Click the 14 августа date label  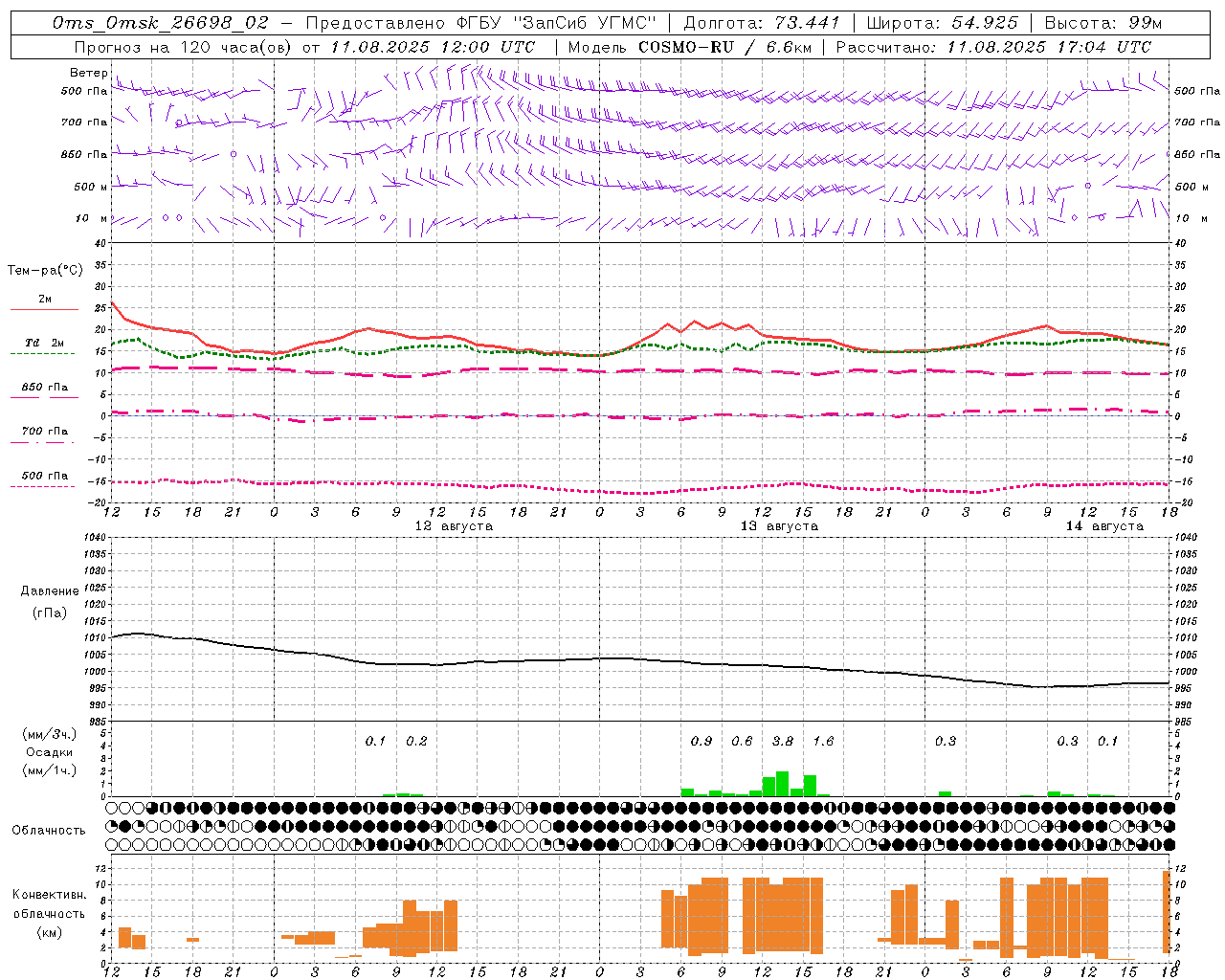point(1104,526)
